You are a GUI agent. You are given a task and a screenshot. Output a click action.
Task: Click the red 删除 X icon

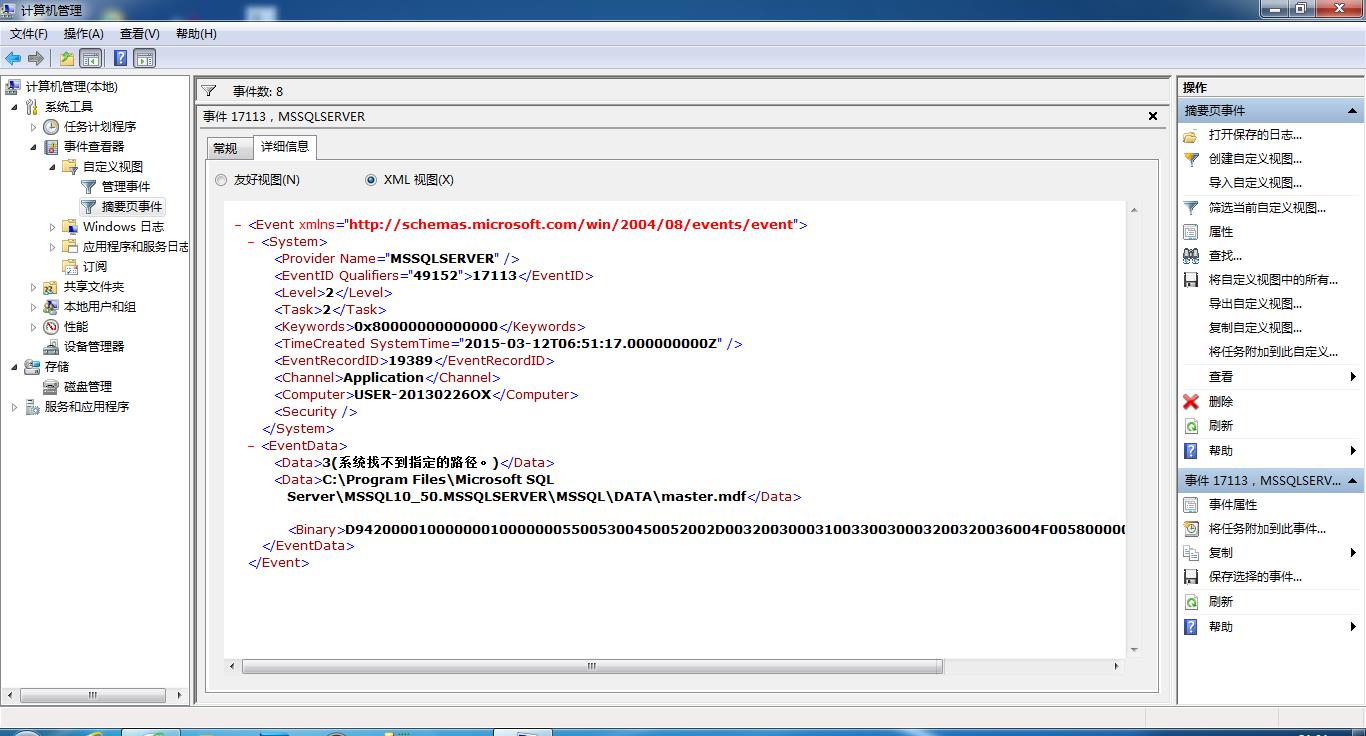click(x=1191, y=402)
